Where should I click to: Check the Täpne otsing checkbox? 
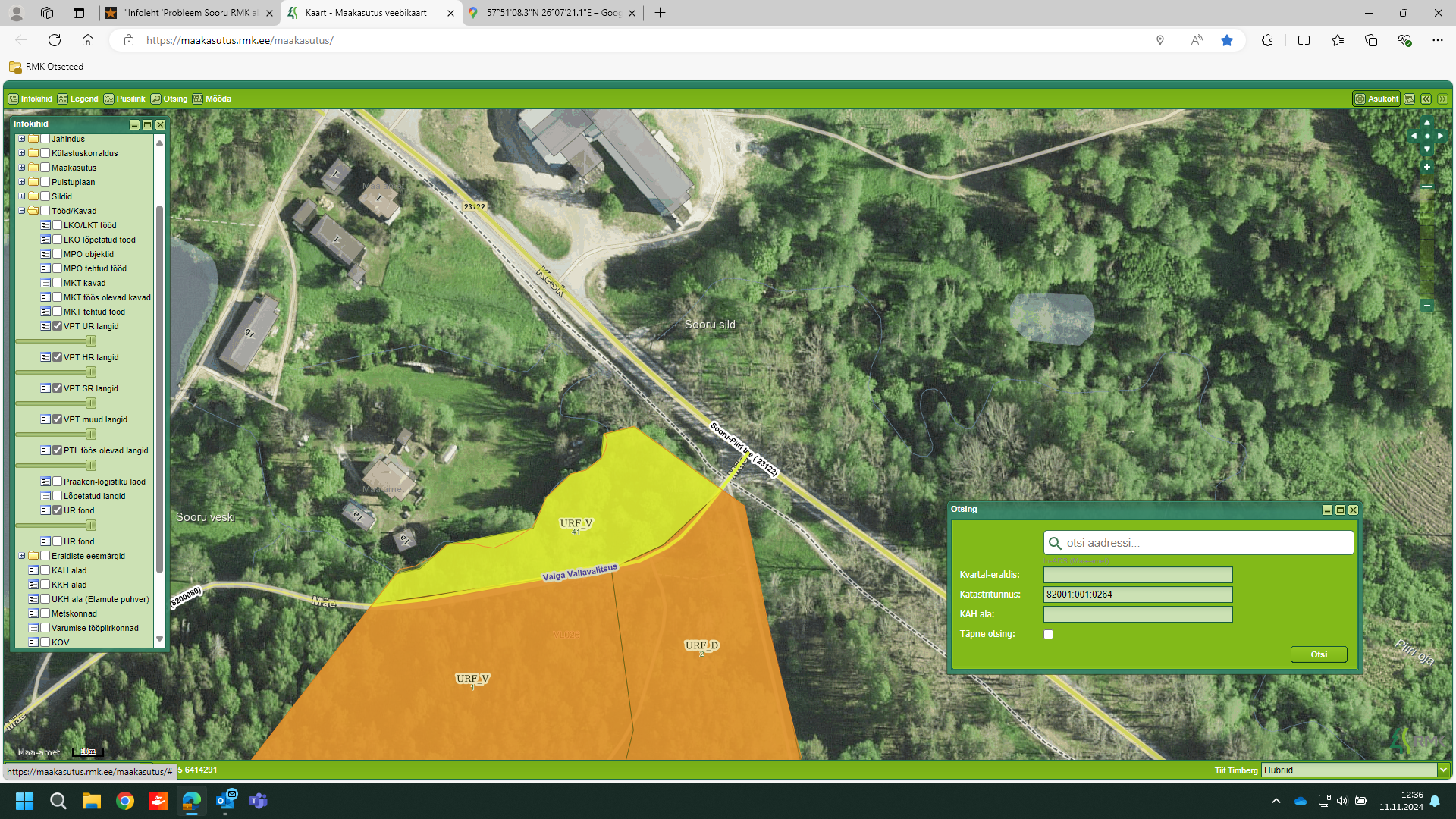click(x=1048, y=635)
